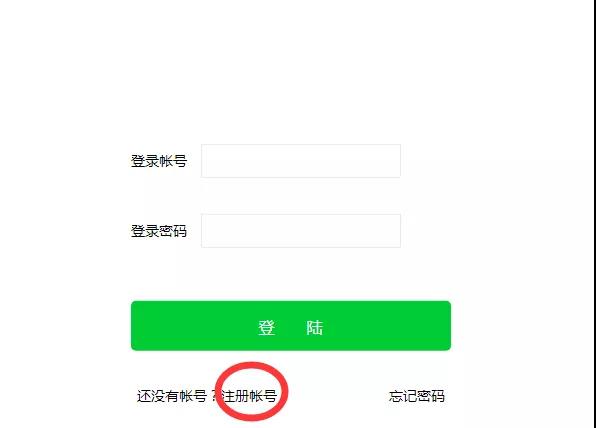Viewport: 596px width, 428px height.
Task: Click the 登 character on green button
Action: tap(266, 328)
